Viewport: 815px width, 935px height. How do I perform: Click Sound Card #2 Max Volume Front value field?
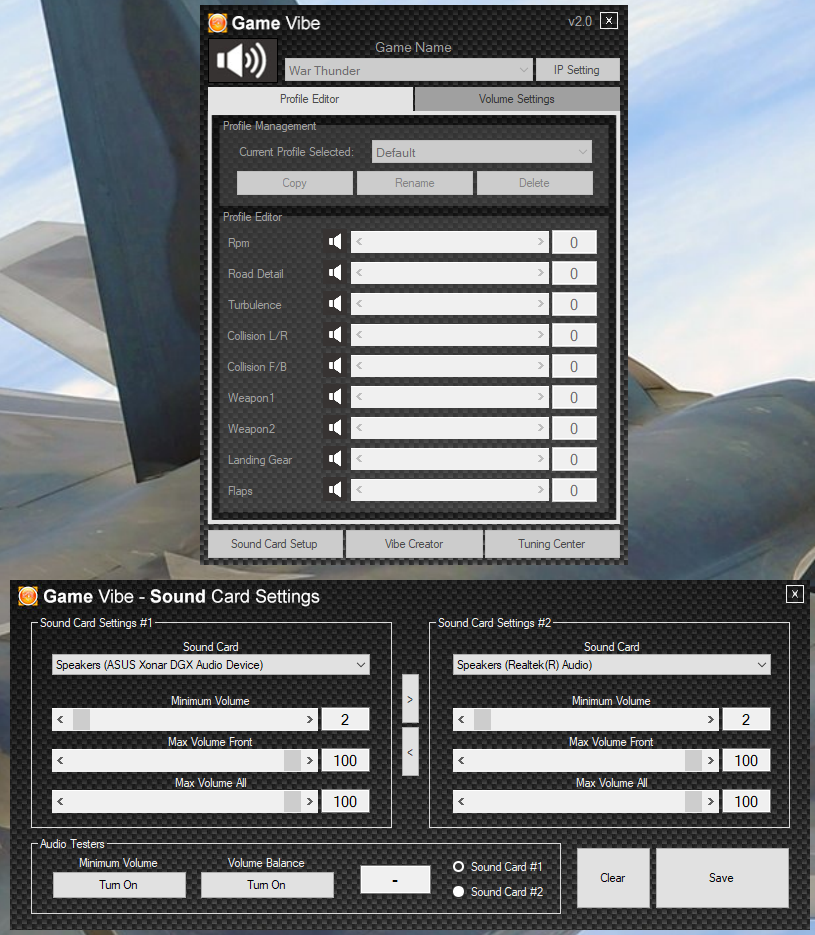click(746, 760)
